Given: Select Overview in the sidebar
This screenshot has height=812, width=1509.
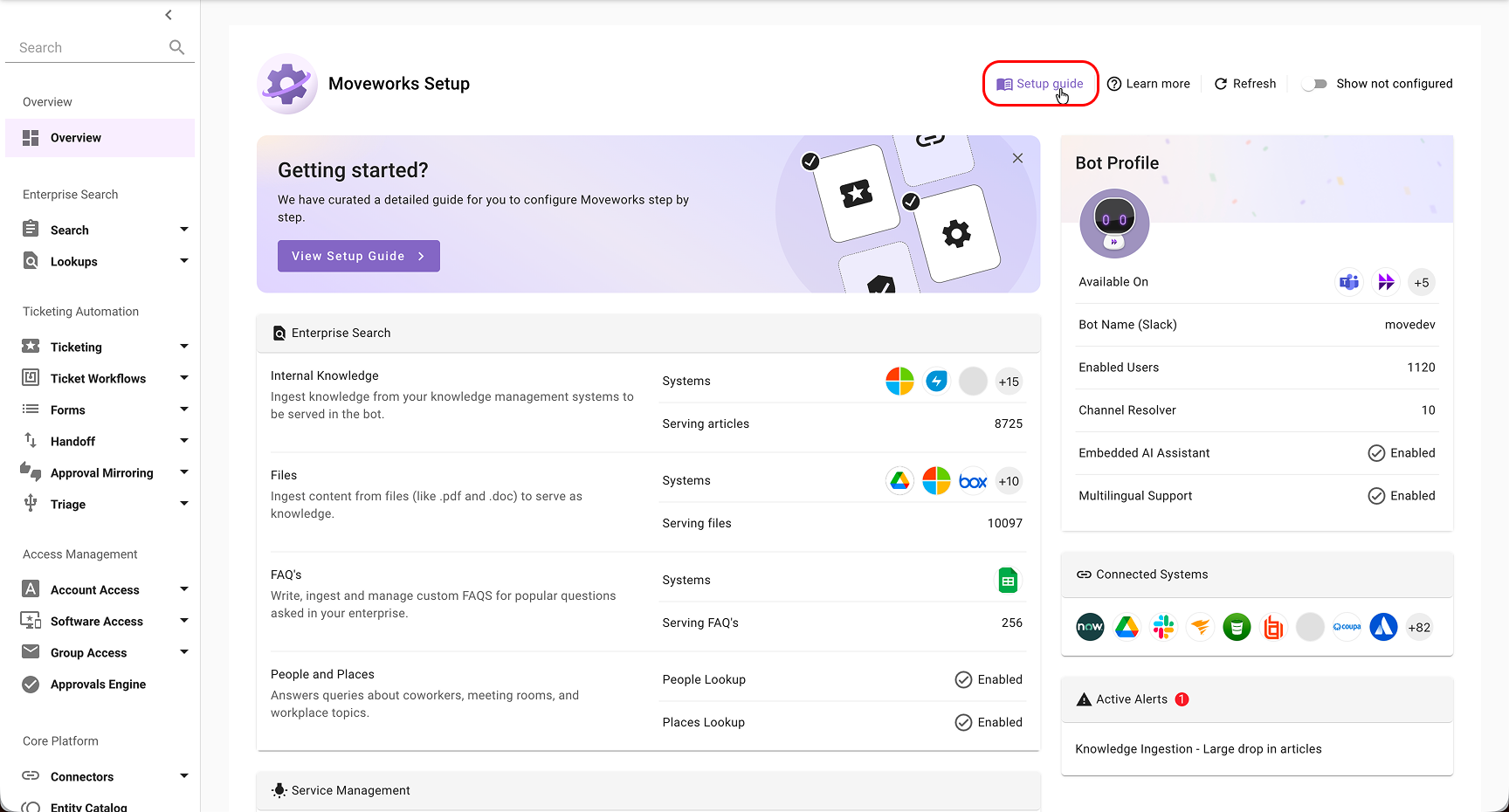Looking at the screenshot, I should tap(100, 138).
